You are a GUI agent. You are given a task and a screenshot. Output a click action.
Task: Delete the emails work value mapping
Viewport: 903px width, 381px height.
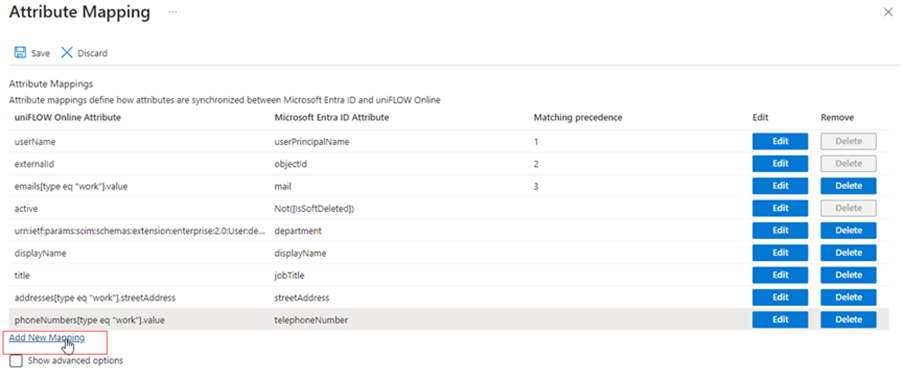pyautogui.click(x=848, y=186)
